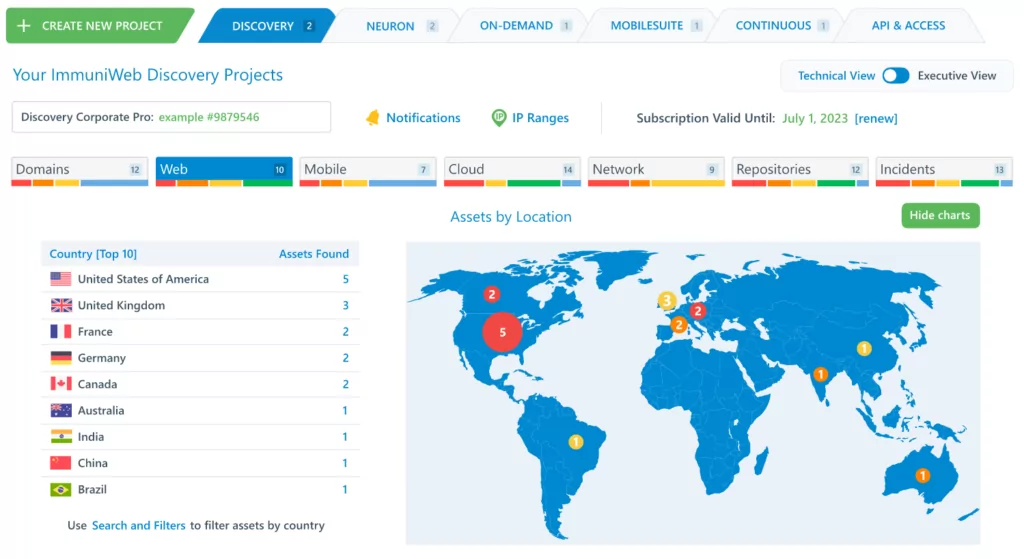Click the United States of America row text
Image resolution: width=1024 pixels, height=559 pixels.
[x=143, y=279]
